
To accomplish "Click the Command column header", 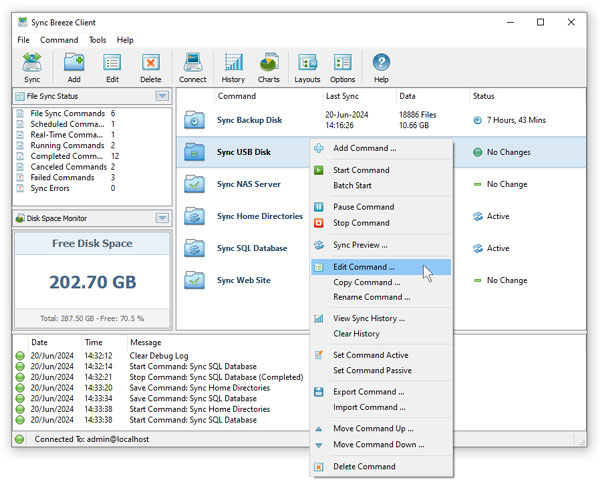I will (268, 96).
